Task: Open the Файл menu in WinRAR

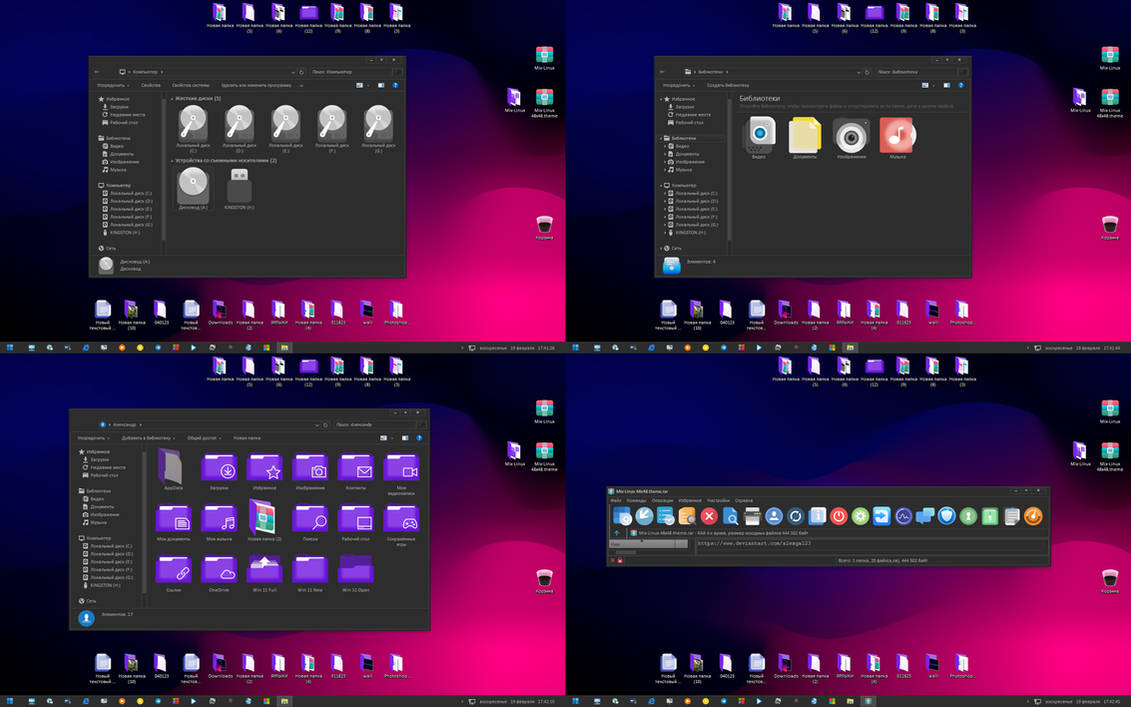Action: tap(617, 498)
